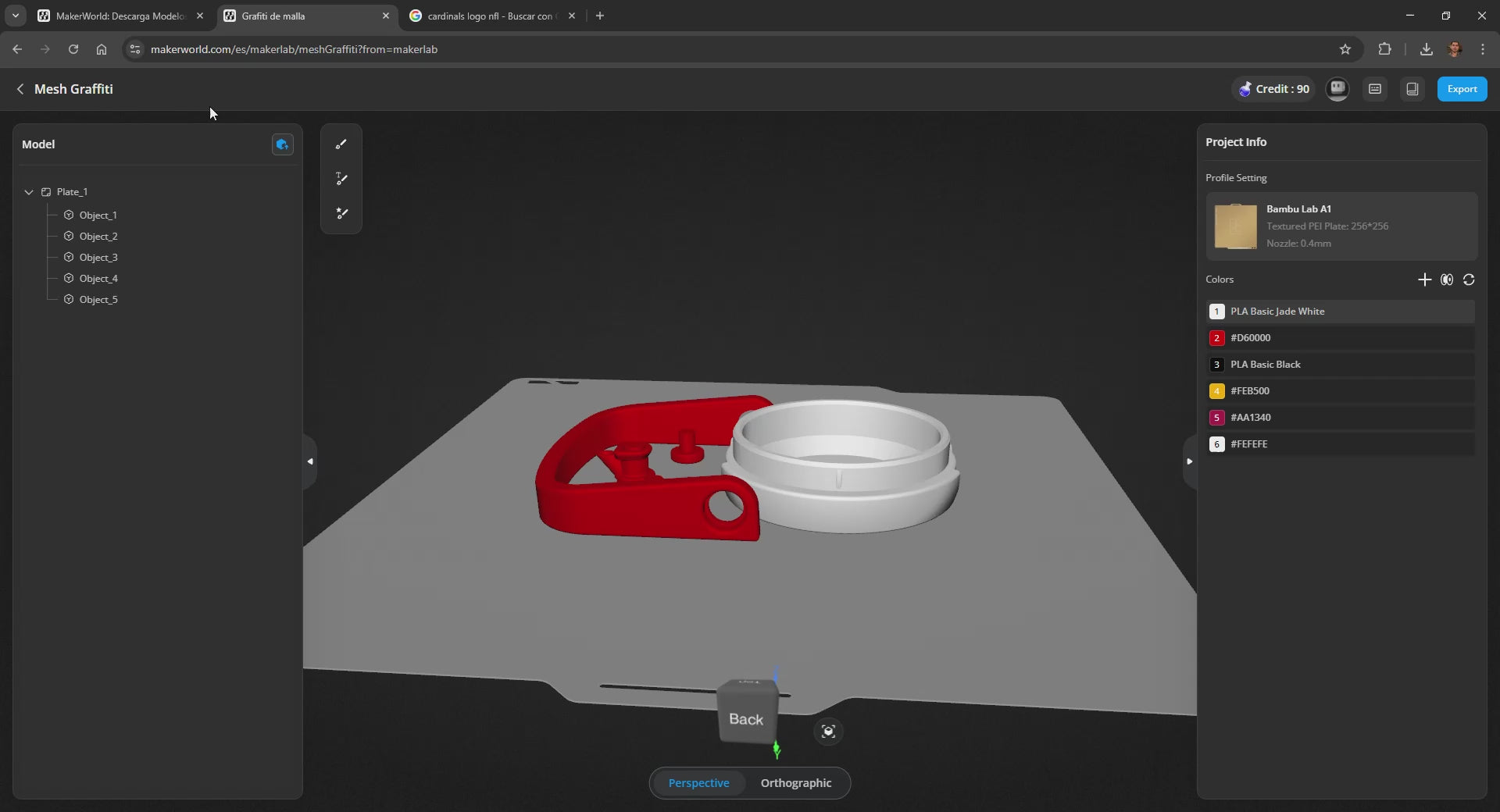Click the browser back arrow
This screenshot has height=812, width=1500.
click(17, 49)
